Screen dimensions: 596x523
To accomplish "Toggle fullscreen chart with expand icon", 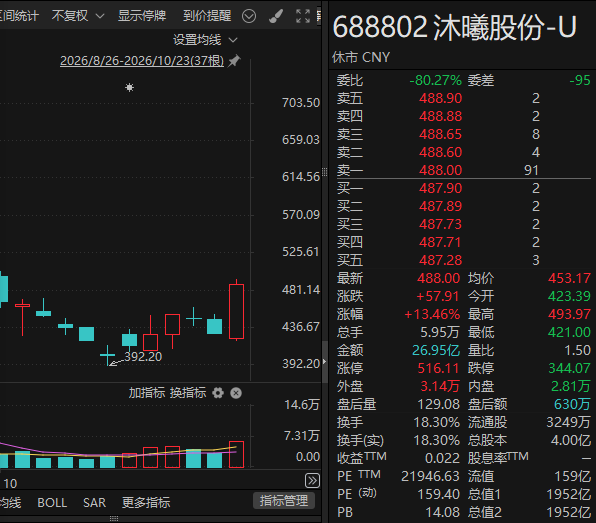I will point(303,16).
